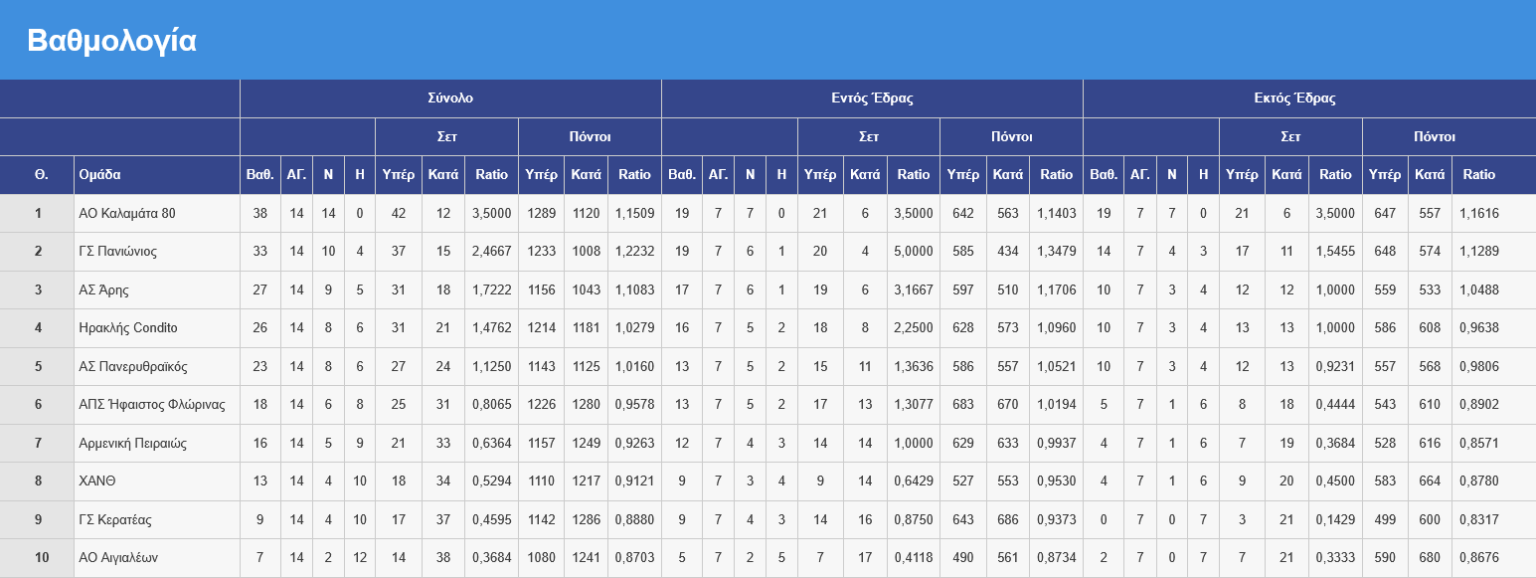
Task: Click the ratio value 1,2232
Action: (x=634, y=251)
